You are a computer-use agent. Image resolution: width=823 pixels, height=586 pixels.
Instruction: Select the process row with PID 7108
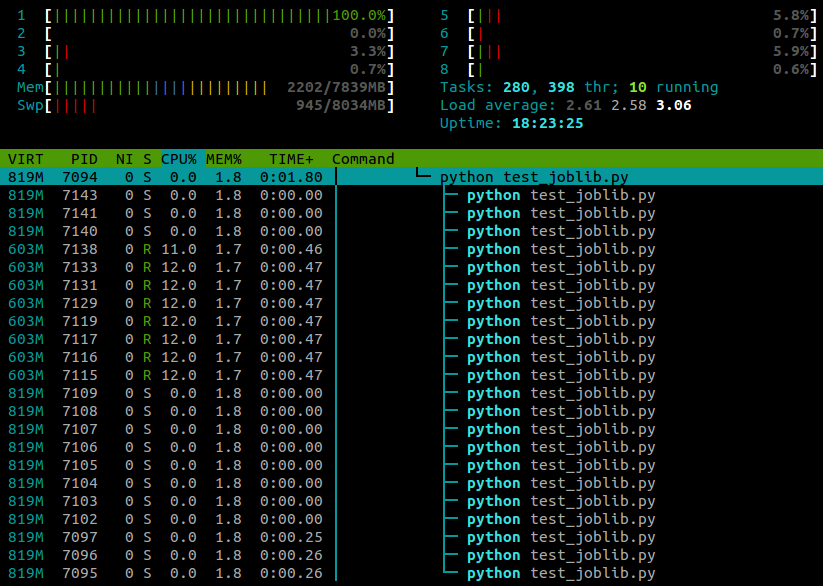click(412, 411)
